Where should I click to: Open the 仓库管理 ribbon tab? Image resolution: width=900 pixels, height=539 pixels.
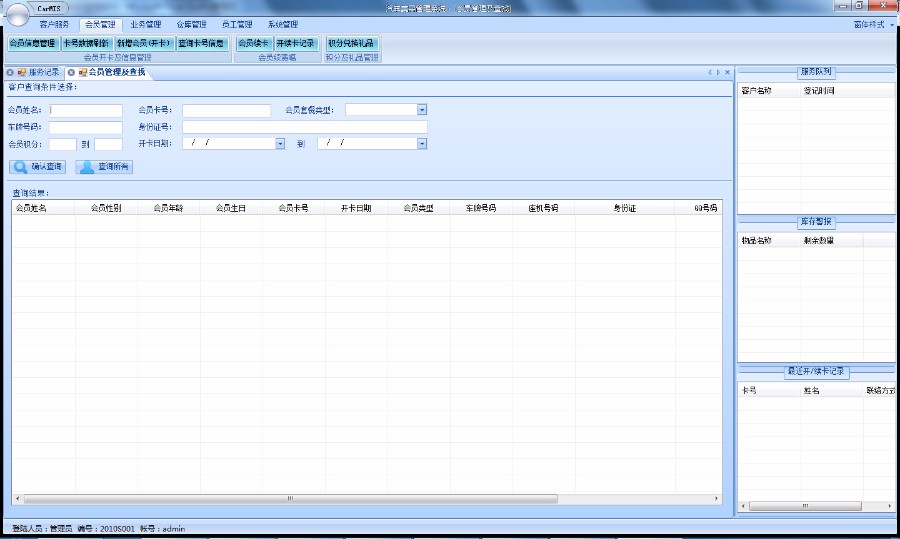(x=191, y=25)
